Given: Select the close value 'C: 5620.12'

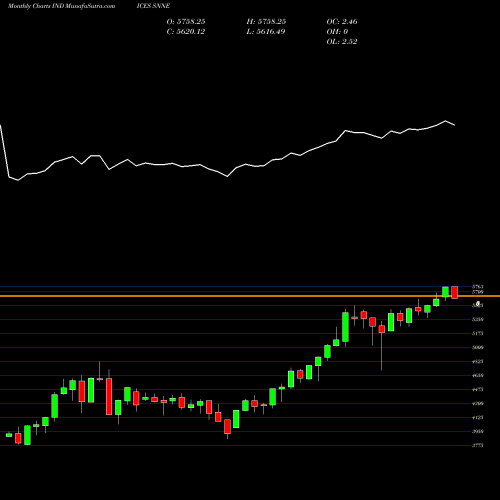Looking at the screenshot, I should pos(186,31).
